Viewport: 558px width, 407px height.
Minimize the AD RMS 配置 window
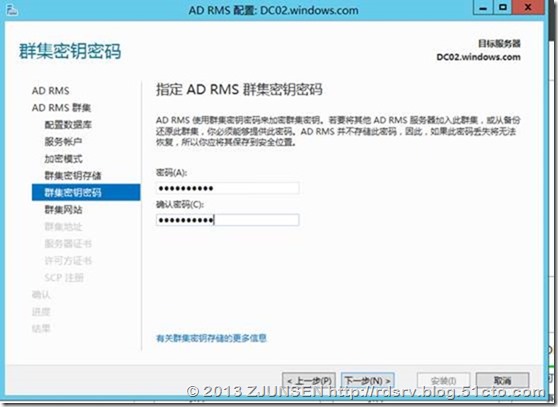tap(483, 7)
